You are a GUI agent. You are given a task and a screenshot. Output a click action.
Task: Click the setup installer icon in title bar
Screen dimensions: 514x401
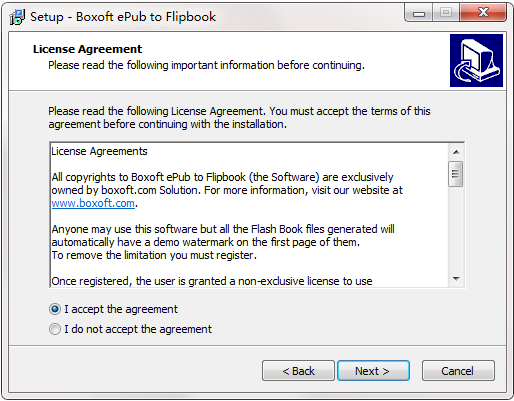click(x=17, y=17)
